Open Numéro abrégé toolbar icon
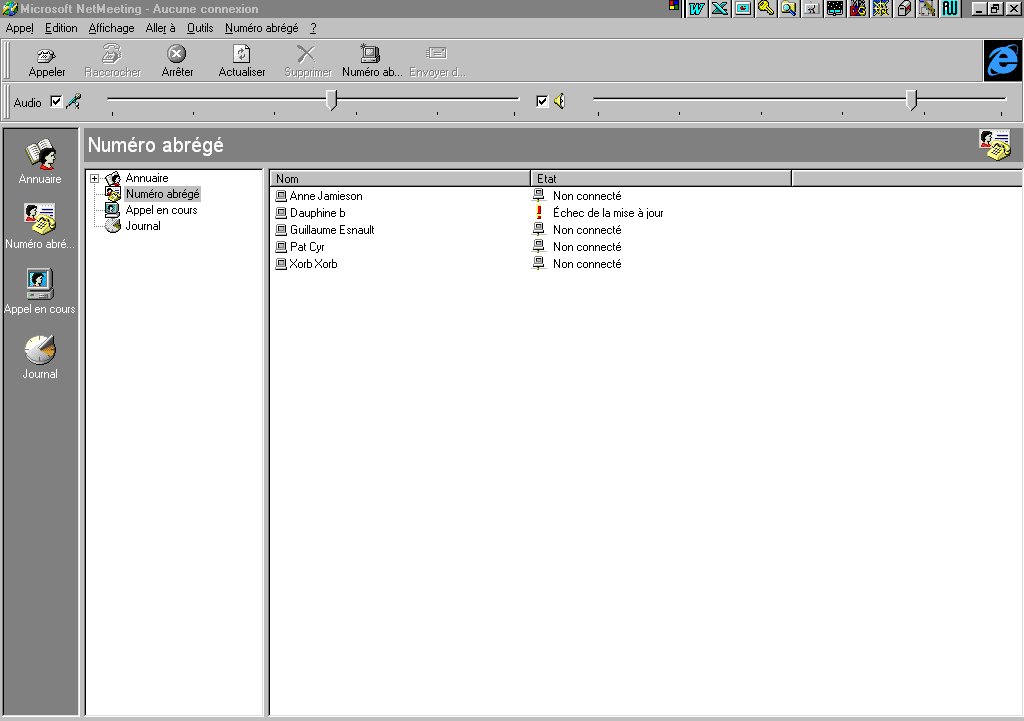1024x721 pixels. point(371,54)
